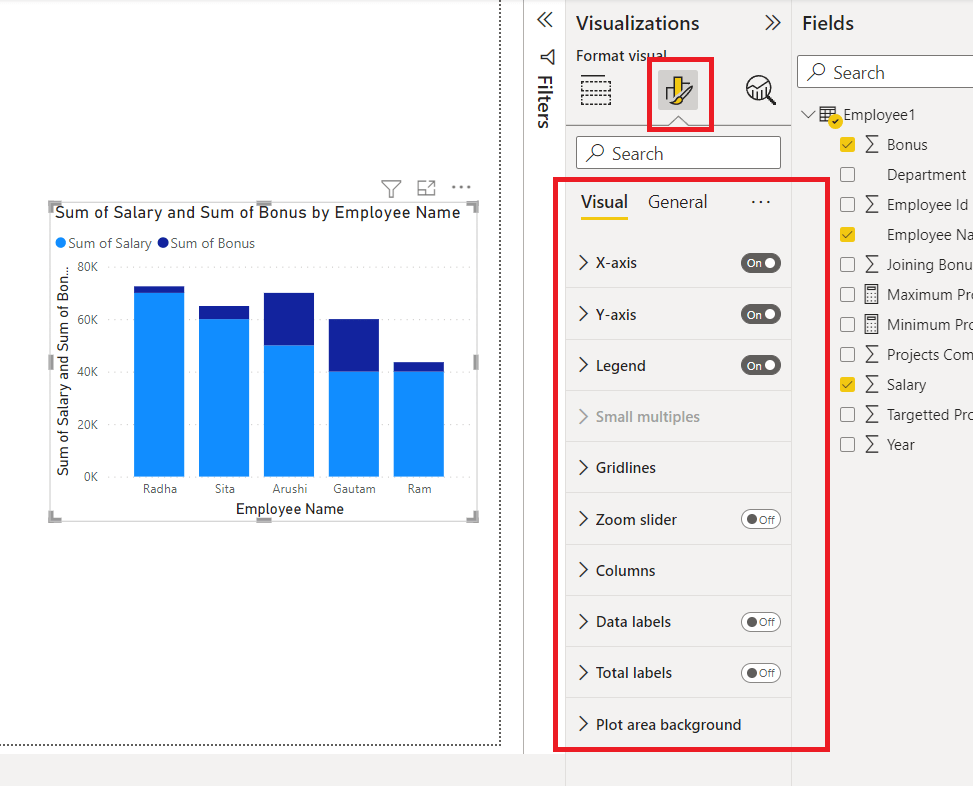Open the Analytics pane magnifier icon

(760, 90)
